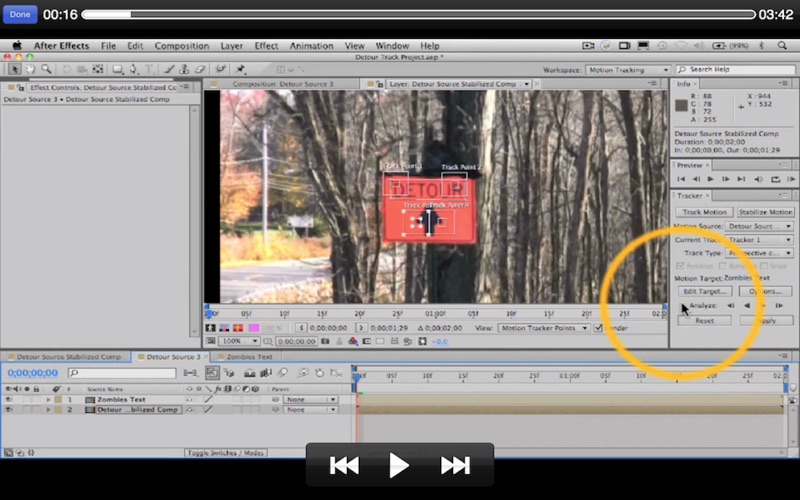
Task: Click Analyze backward arrow in Tracker
Action: tap(747, 306)
